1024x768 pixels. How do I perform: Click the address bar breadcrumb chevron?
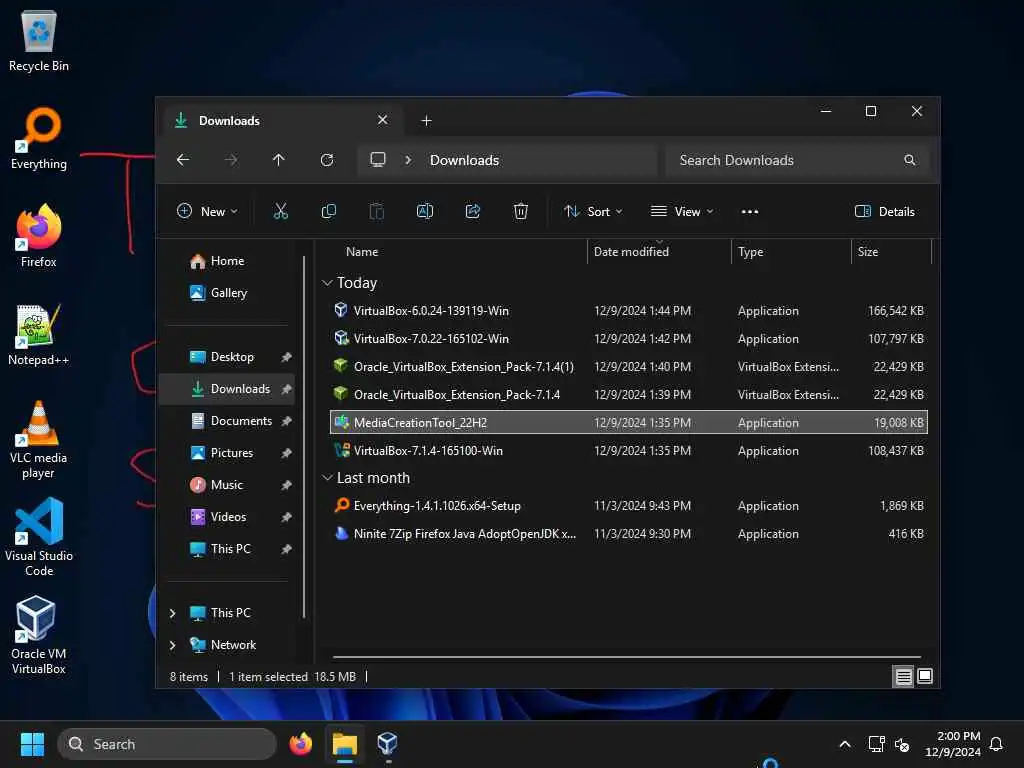pyautogui.click(x=408, y=160)
